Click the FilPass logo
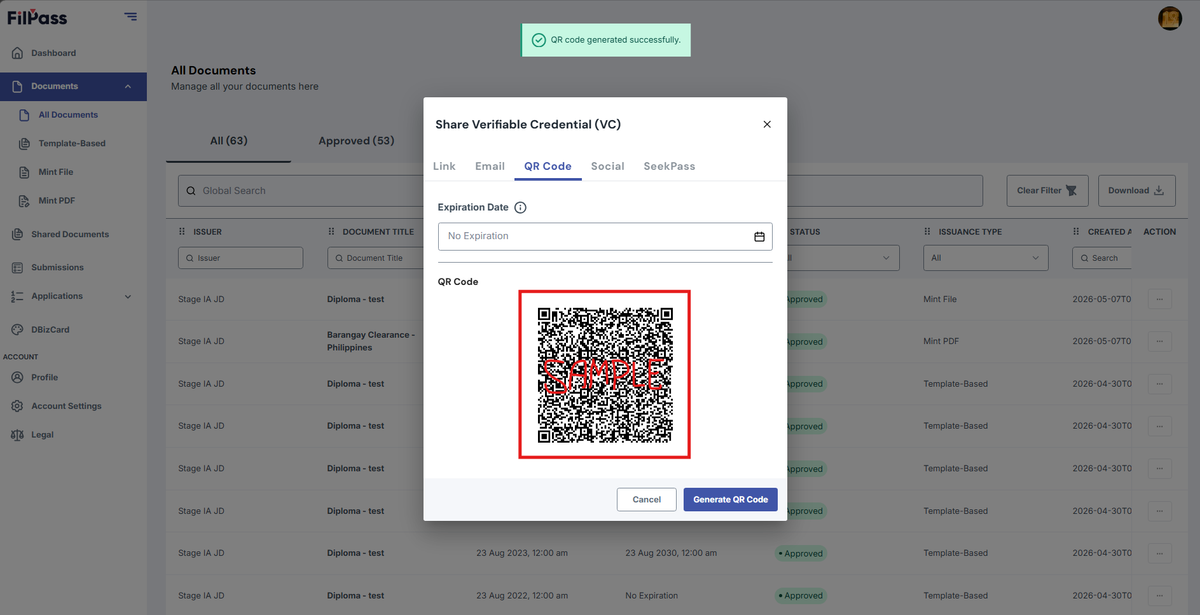 coord(36,16)
